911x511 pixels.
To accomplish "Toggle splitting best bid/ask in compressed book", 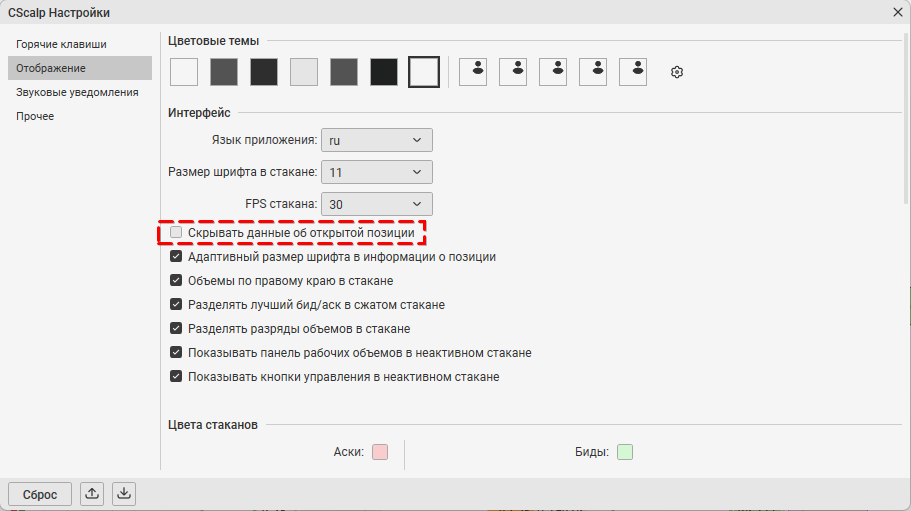I will 176,304.
